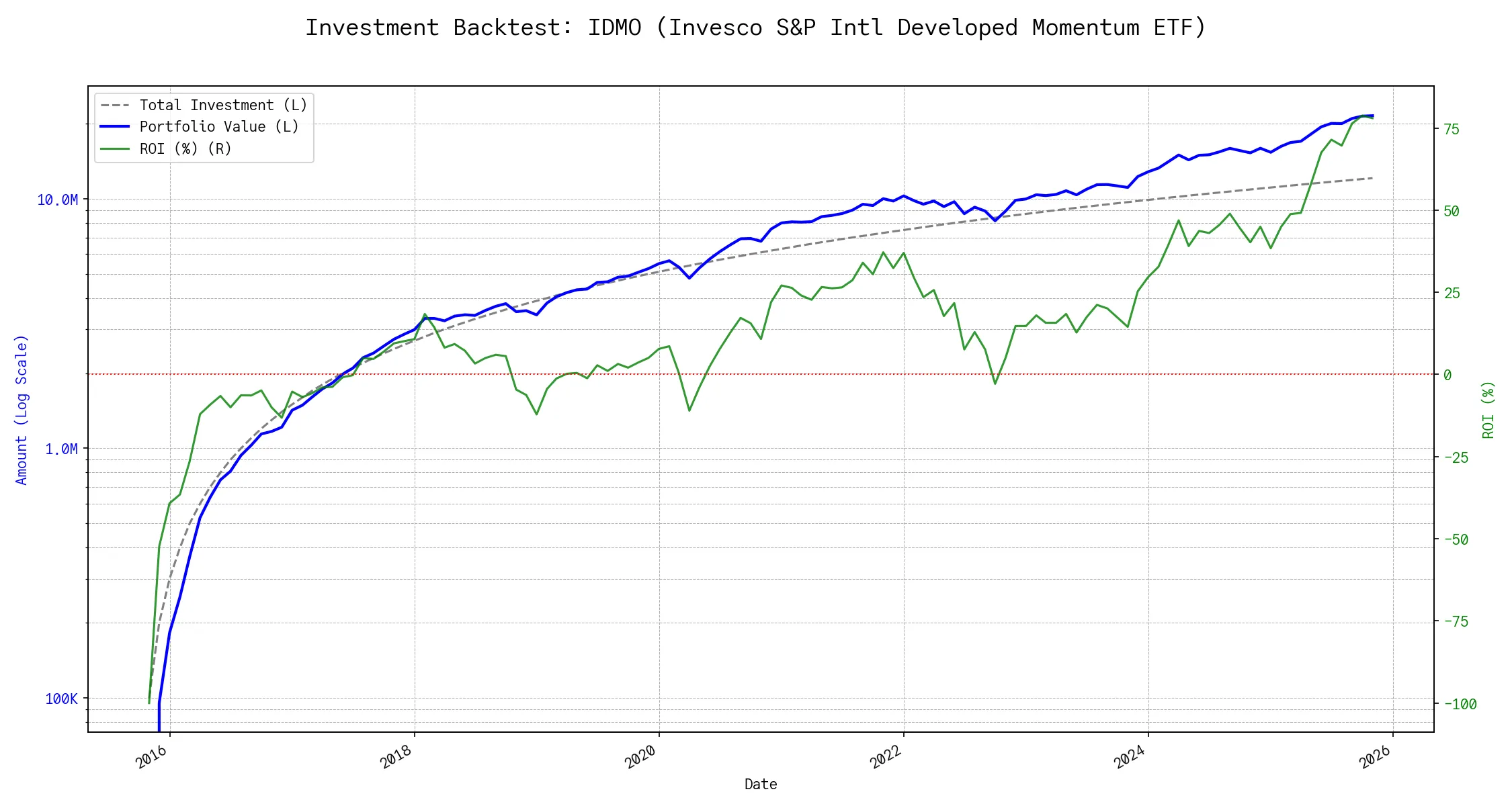The image size is (1512, 806).
Task: Click Total Investment legend entry
Action: click(x=223, y=105)
